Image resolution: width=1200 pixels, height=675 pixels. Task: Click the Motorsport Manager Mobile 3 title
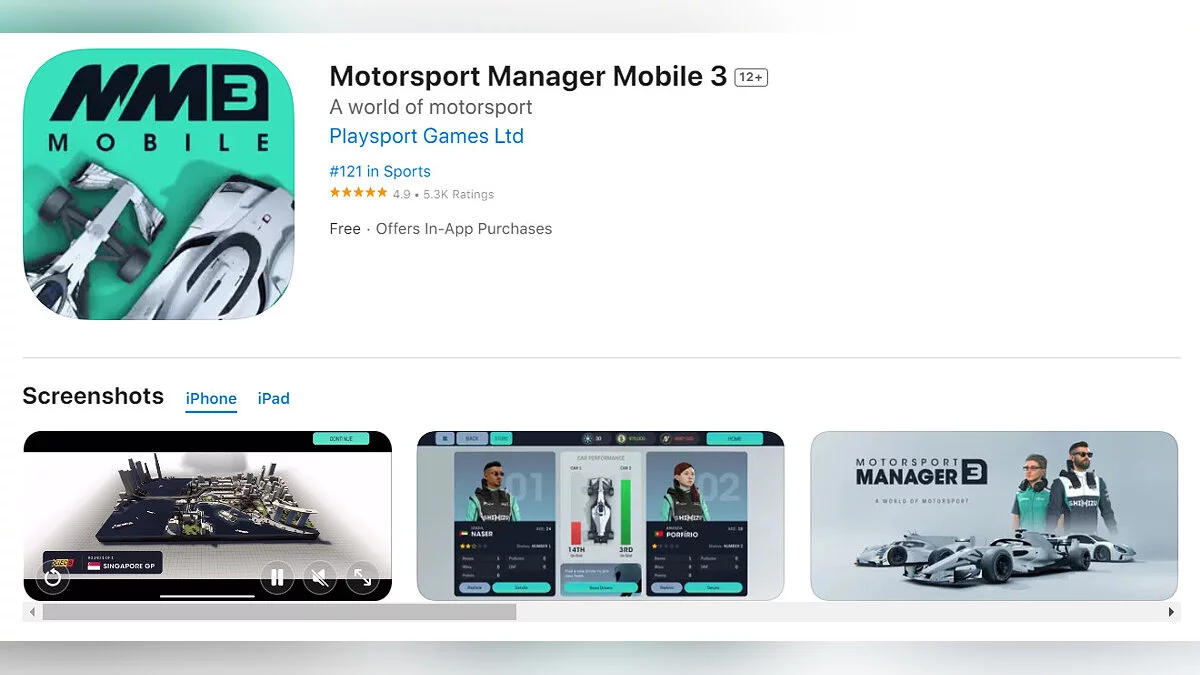528,76
